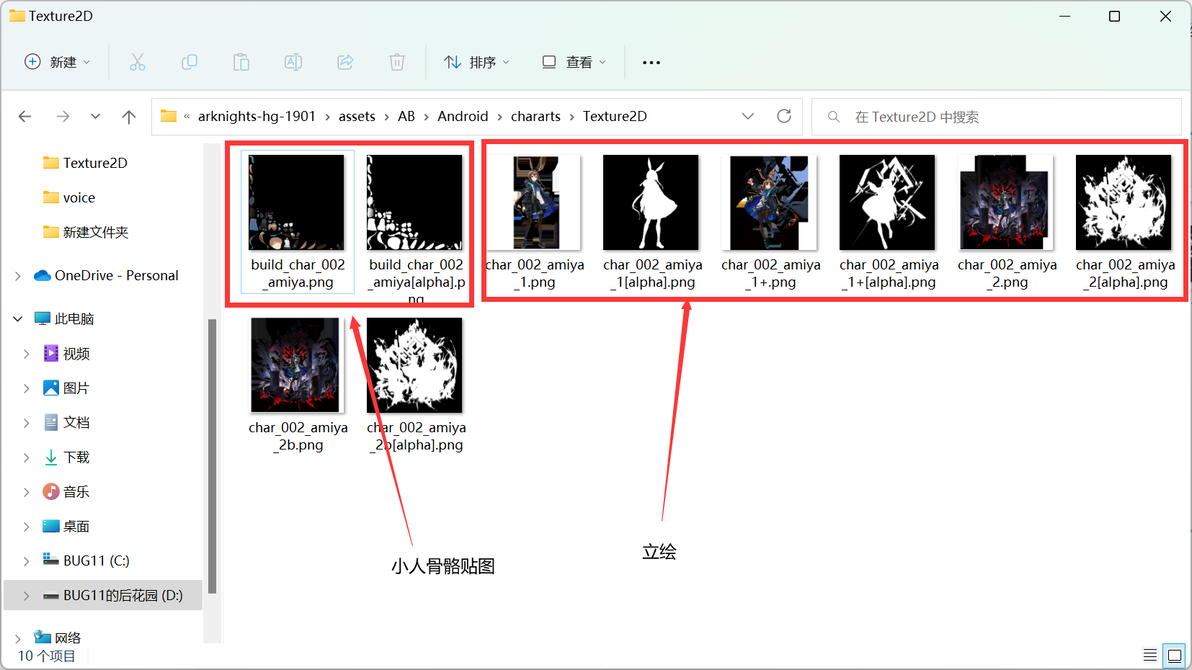Click the Copy icon in toolbar
Viewport: 1192px width, 670px height.
pos(189,62)
